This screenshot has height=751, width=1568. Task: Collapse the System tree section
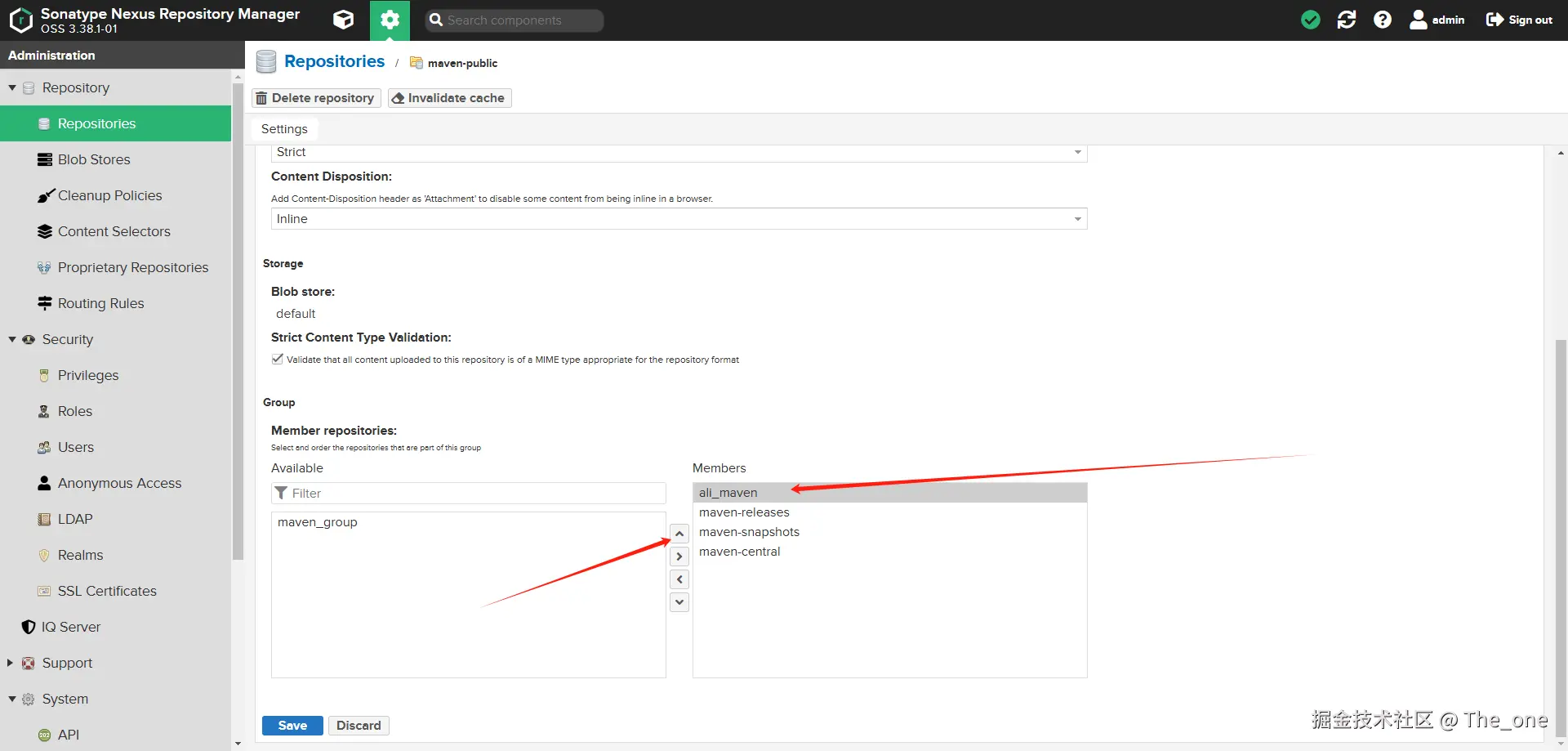[x=12, y=699]
